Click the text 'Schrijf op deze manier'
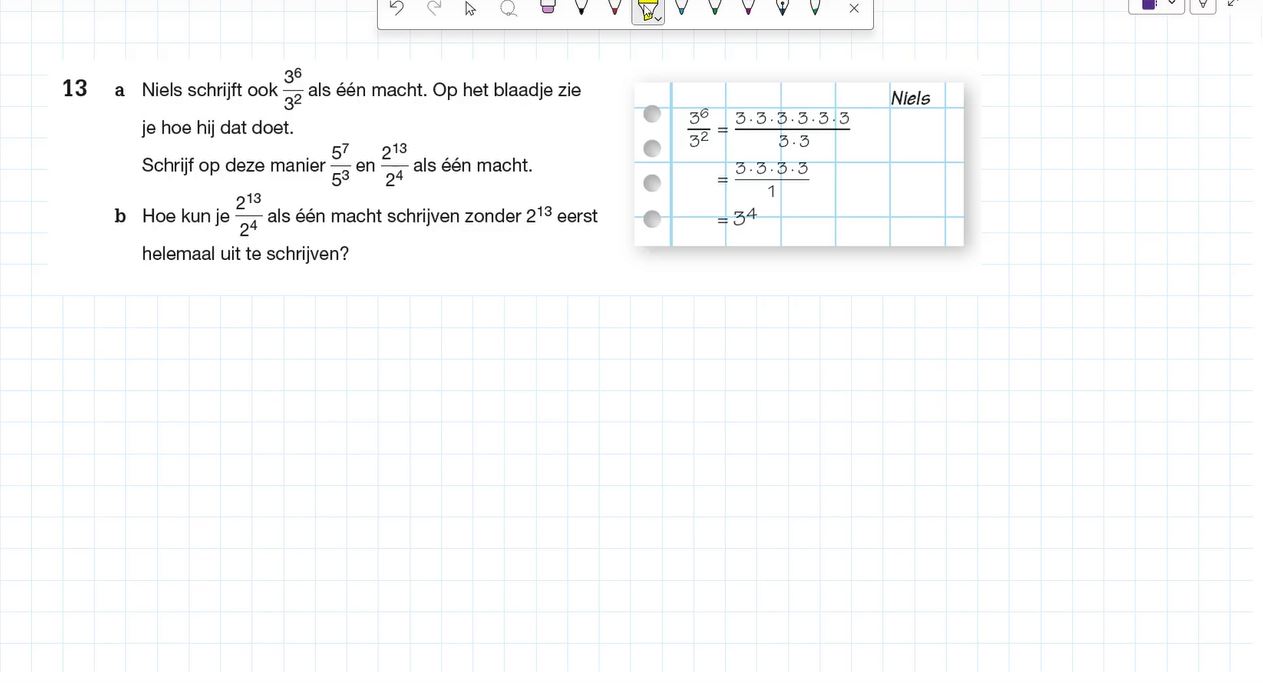This screenshot has width=1263, height=683. tap(233, 166)
